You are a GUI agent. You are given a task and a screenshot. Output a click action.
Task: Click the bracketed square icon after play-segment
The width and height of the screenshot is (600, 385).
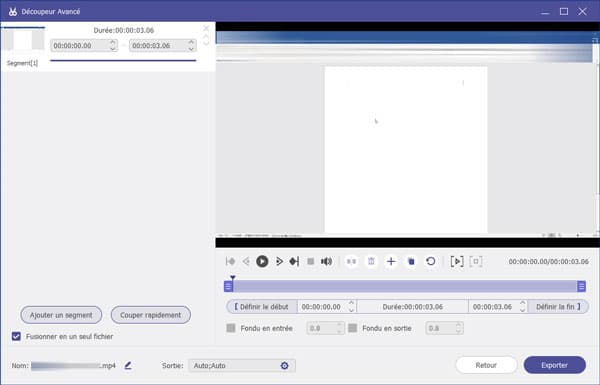click(x=476, y=261)
